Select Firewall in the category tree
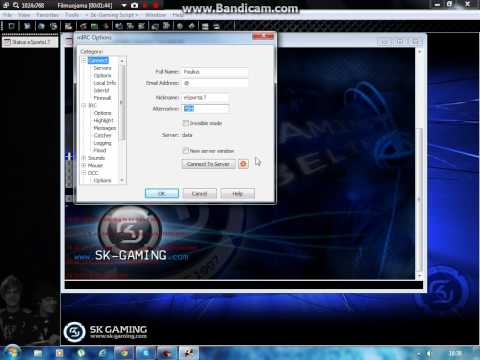Screen dimensions: 480x360 (102, 98)
